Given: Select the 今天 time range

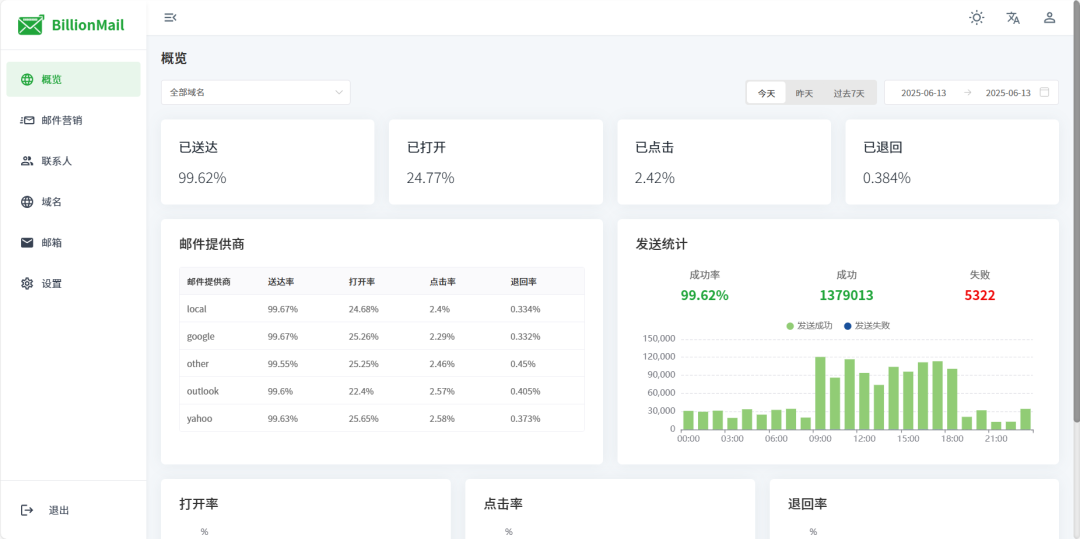Looking at the screenshot, I should [x=766, y=93].
